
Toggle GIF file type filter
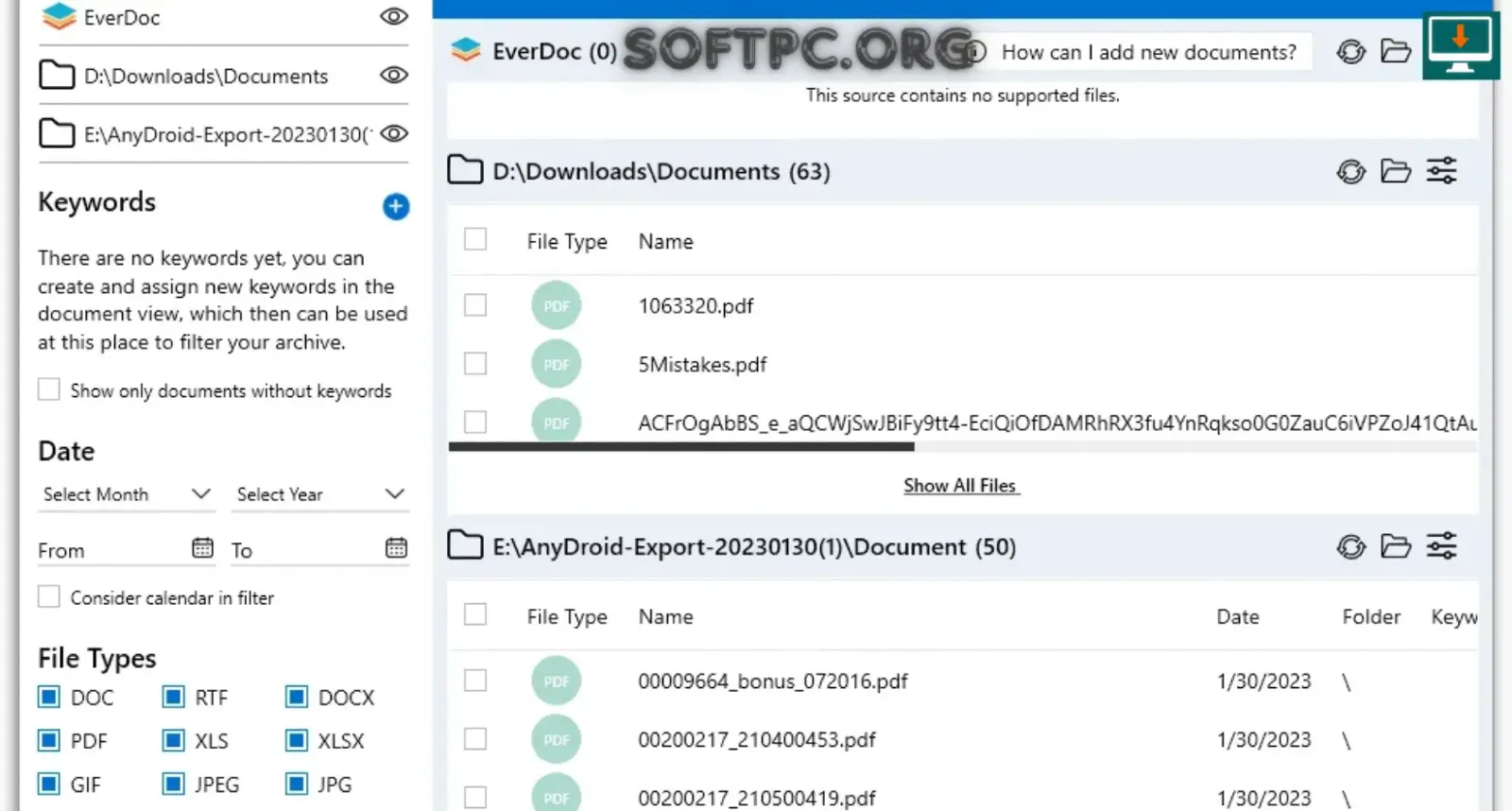[49, 784]
